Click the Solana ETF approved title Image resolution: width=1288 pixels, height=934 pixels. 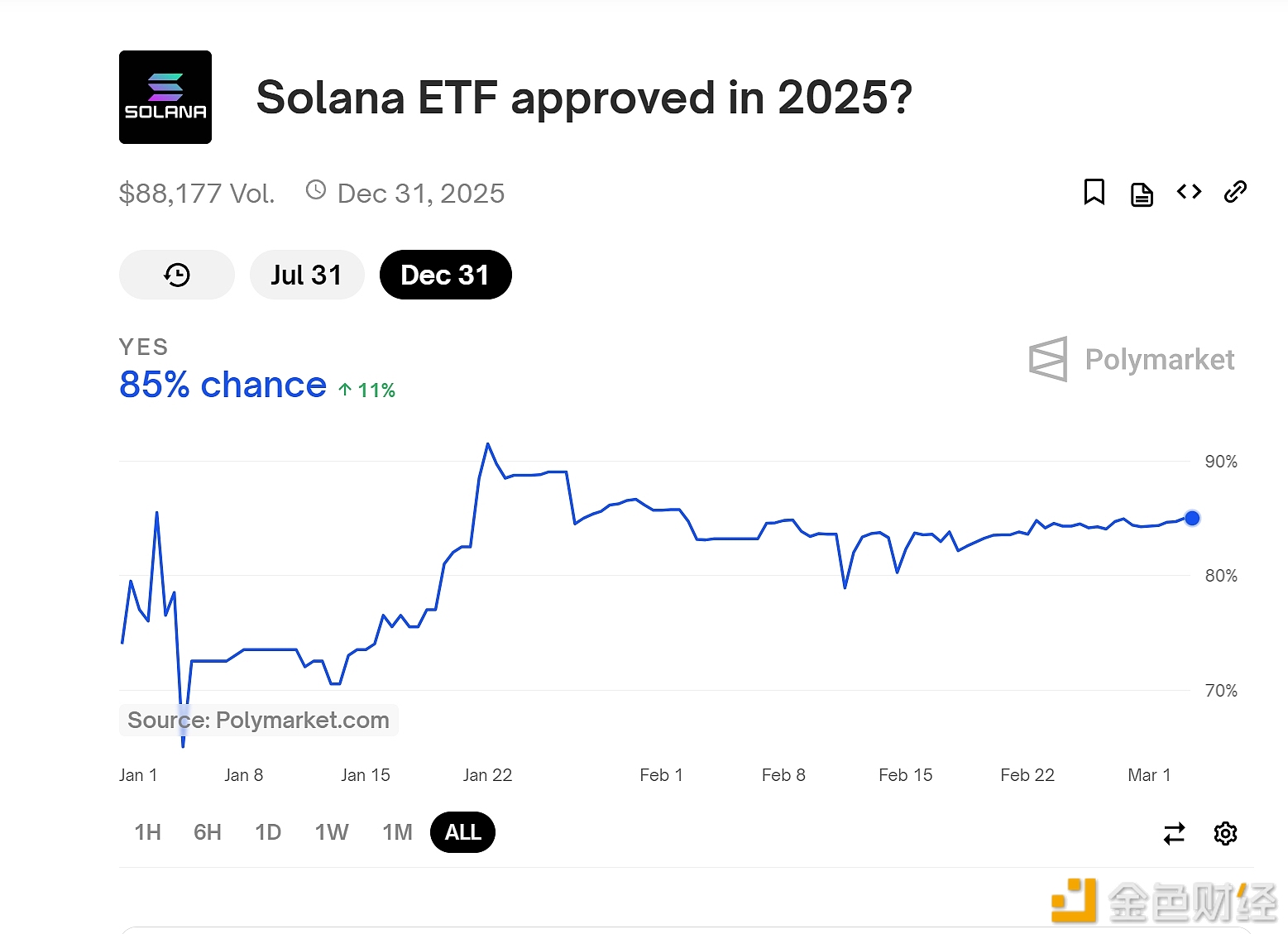584,98
